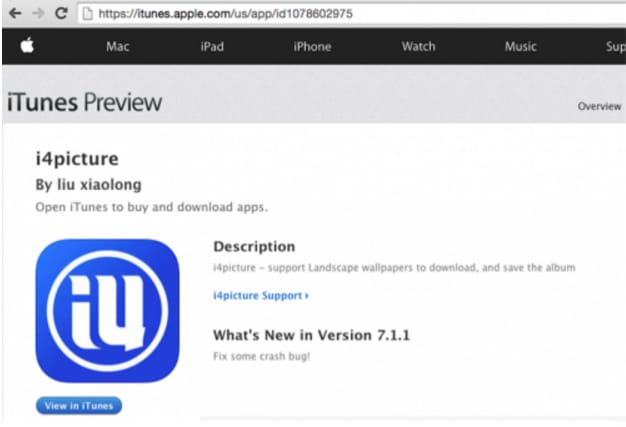
Task: Click the description text about Landscape wallpapers
Action: (x=394, y=267)
